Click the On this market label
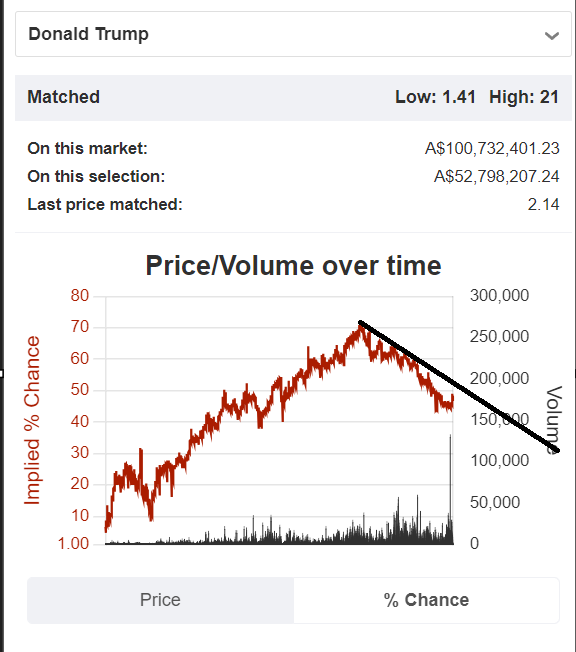The image size is (576, 652). tap(87, 148)
